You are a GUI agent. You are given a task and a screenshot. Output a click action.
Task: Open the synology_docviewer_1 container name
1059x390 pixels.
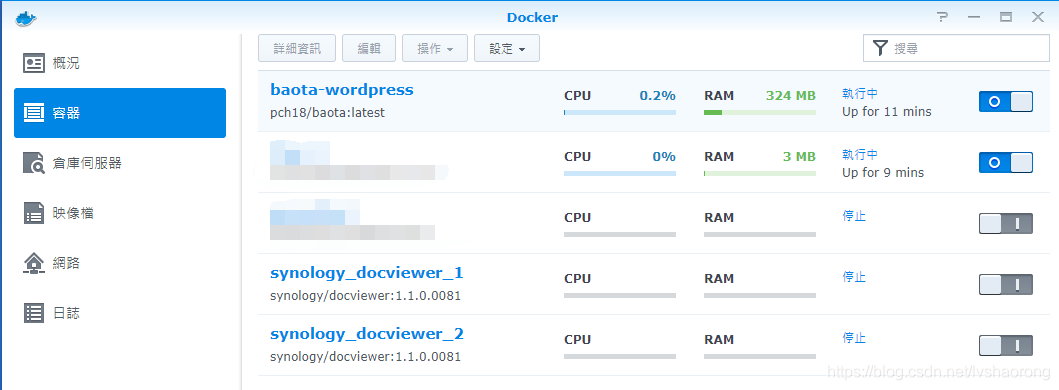coord(367,273)
